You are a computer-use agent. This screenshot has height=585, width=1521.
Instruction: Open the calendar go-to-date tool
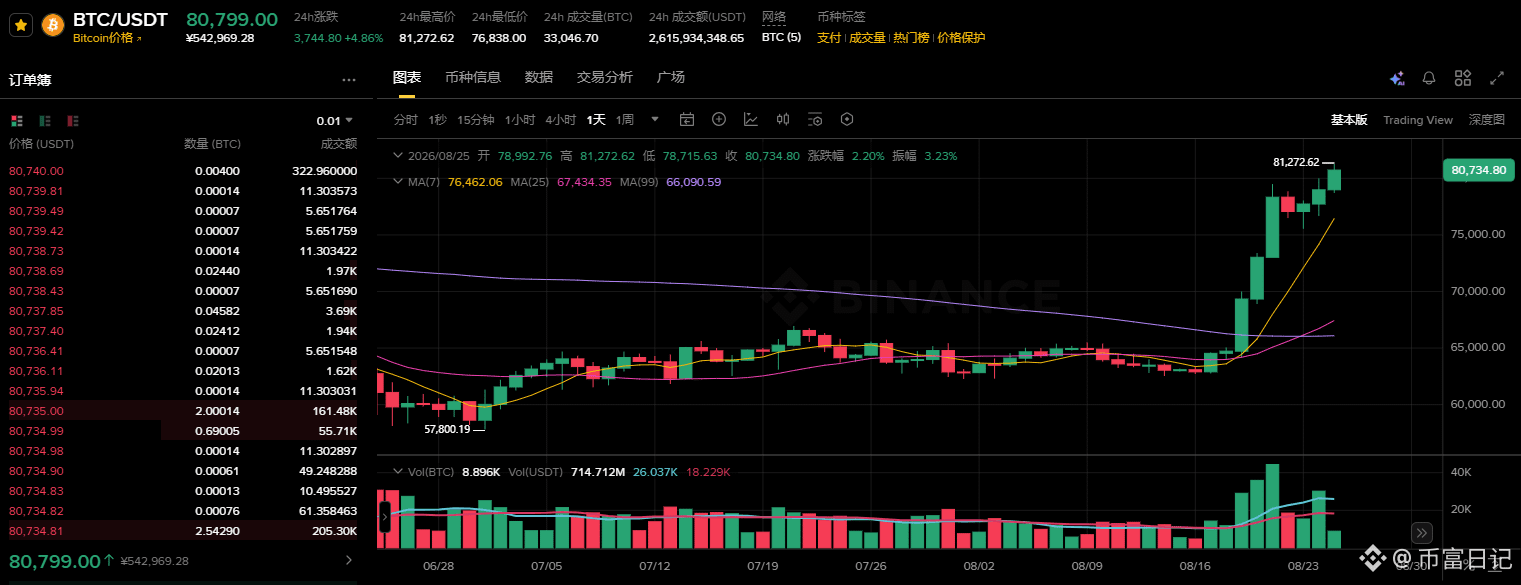pyautogui.click(x=687, y=120)
